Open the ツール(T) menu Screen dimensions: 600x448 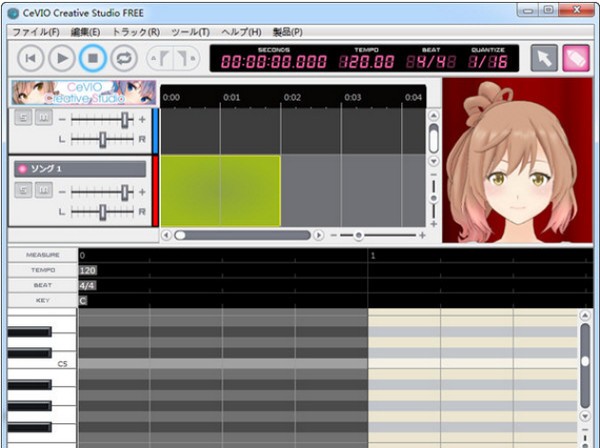tap(190, 32)
